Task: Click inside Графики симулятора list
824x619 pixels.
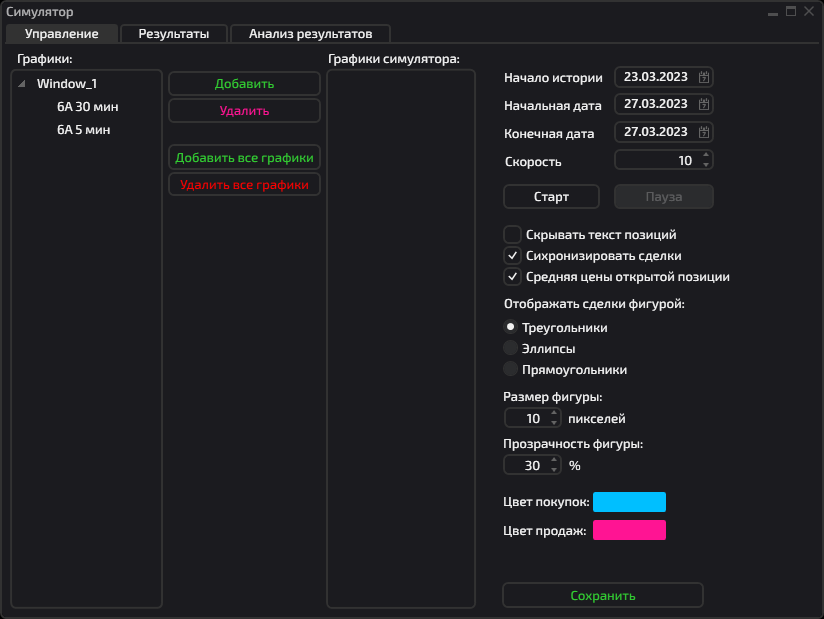Action: pos(401,339)
